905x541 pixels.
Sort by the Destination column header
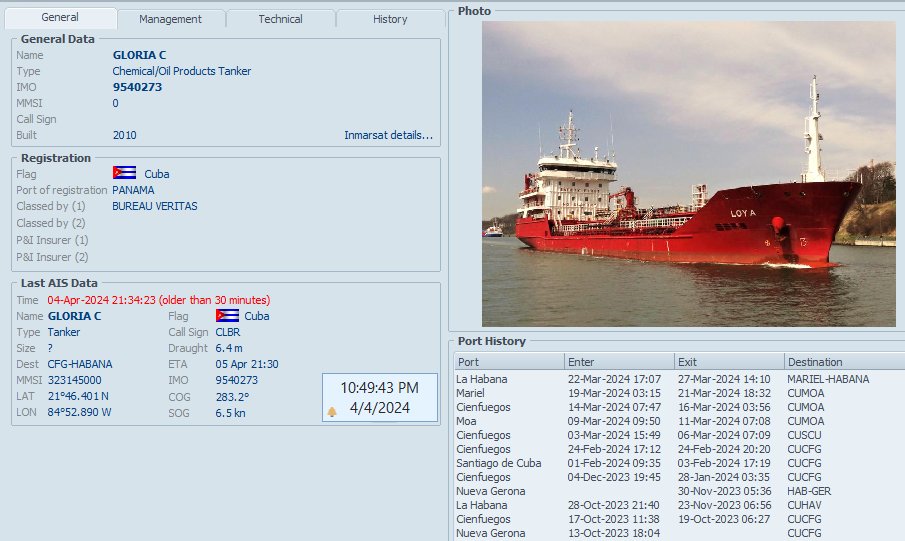(844, 362)
